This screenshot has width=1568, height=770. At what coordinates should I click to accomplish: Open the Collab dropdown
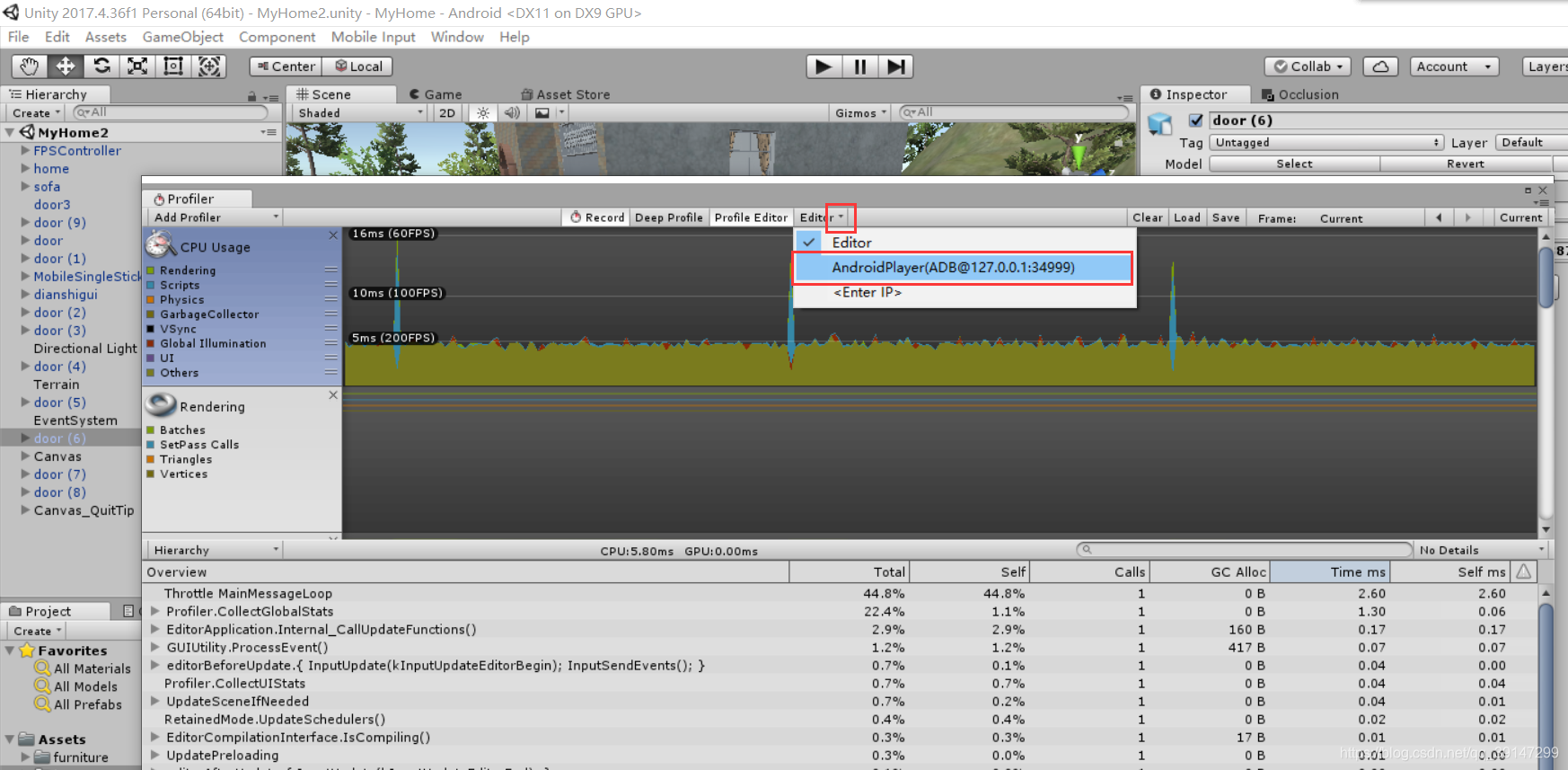[x=1308, y=66]
